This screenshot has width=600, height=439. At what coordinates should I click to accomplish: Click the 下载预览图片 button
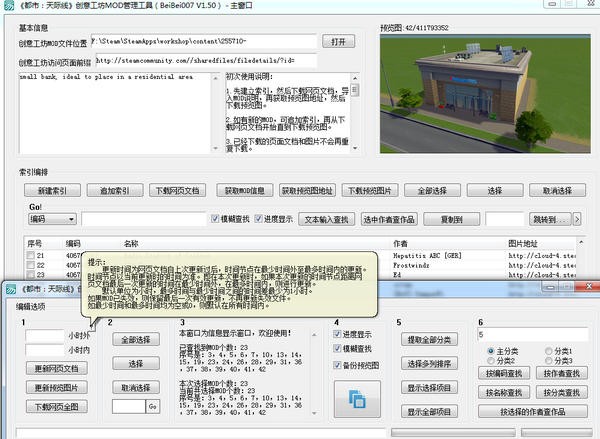coord(370,191)
